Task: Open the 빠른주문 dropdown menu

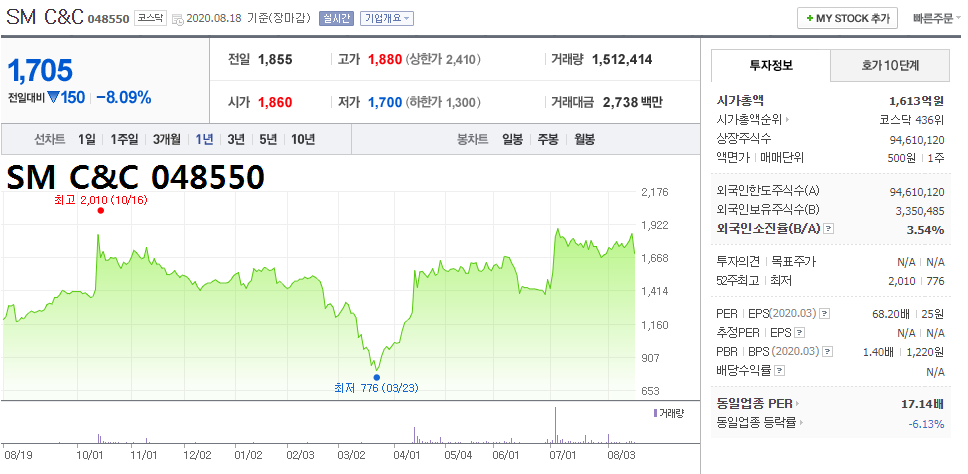Action: [937, 19]
